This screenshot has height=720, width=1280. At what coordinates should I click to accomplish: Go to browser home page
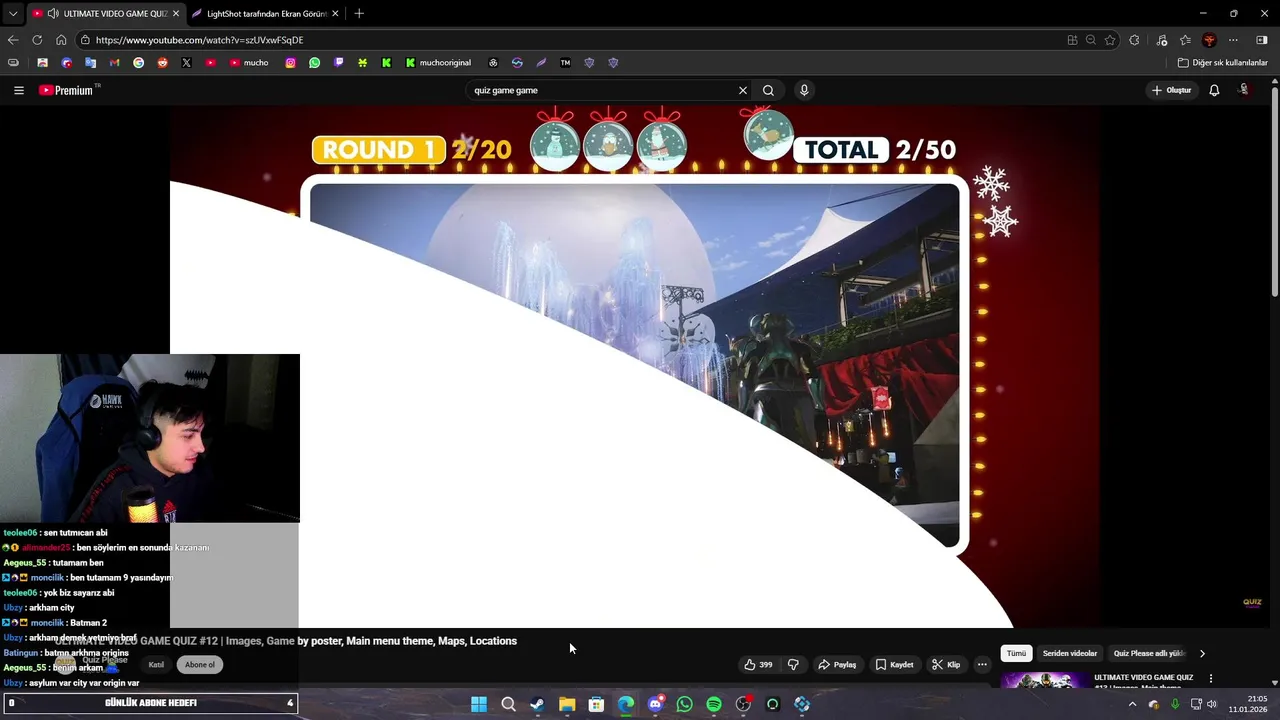(x=61, y=40)
